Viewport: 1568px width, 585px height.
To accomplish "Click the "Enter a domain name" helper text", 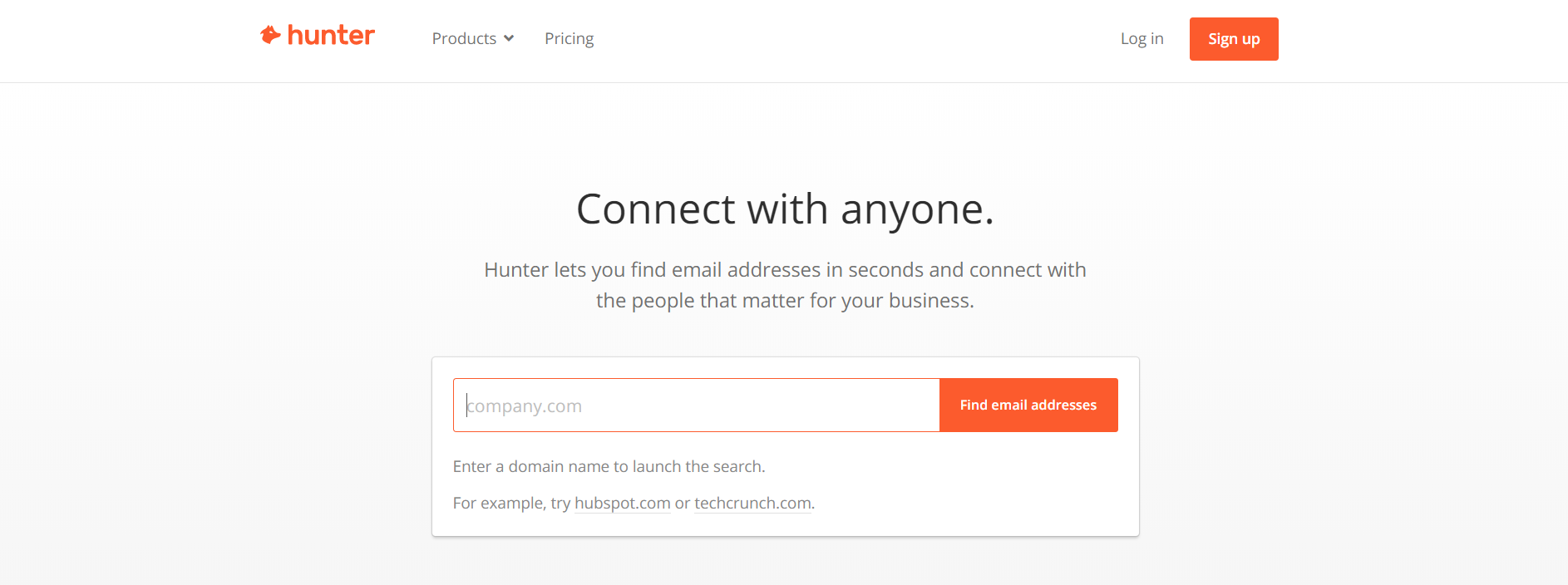I will coord(609,467).
